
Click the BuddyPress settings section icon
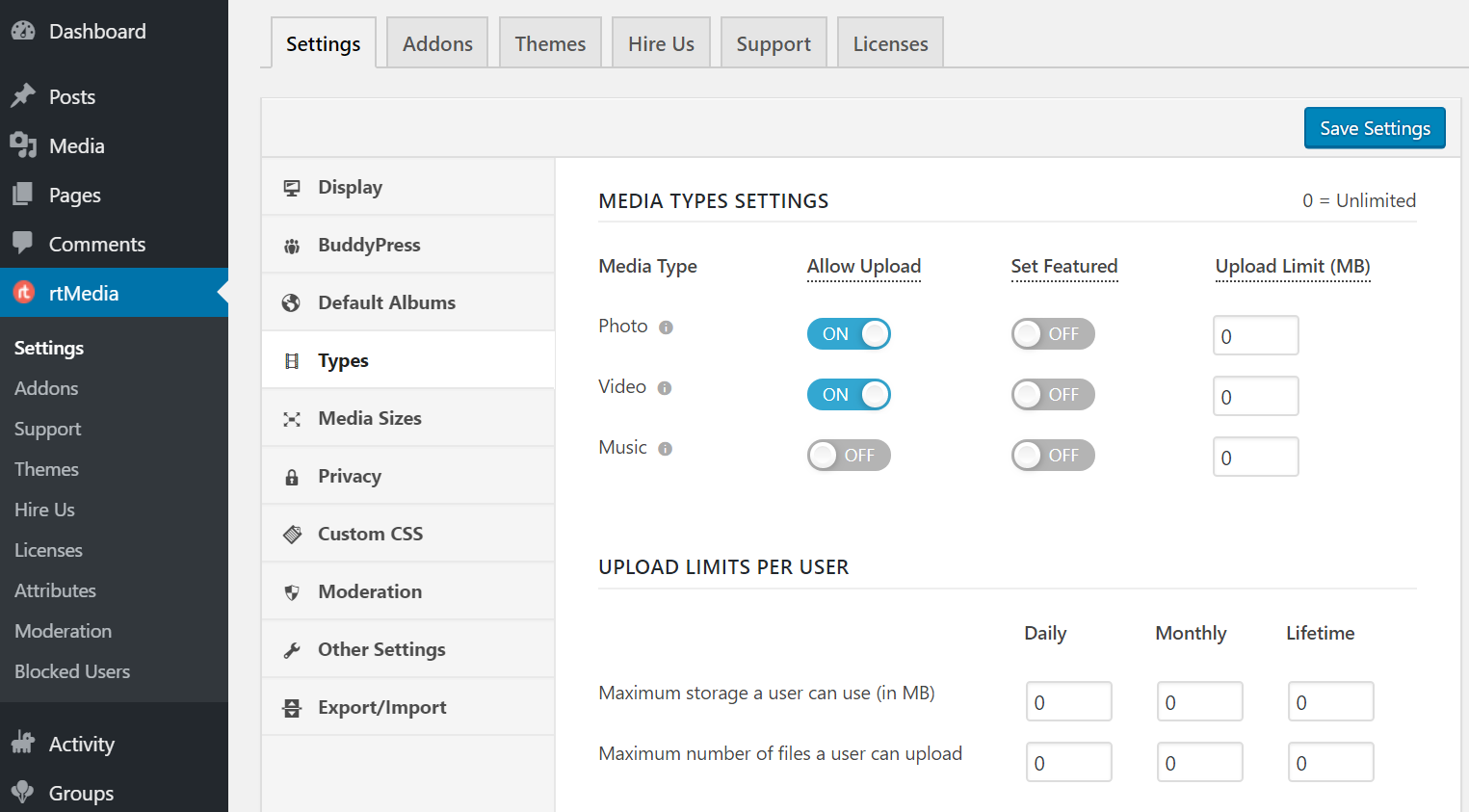[291, 245]
